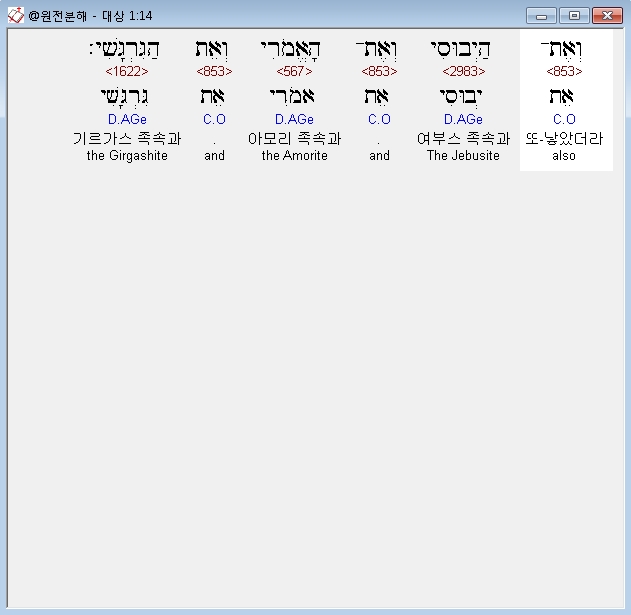The width and height of the screenshot is (631, 615).
Task: Click the lemma גִּרְגָּשִׁי
Action: click(x=125, y=97)
